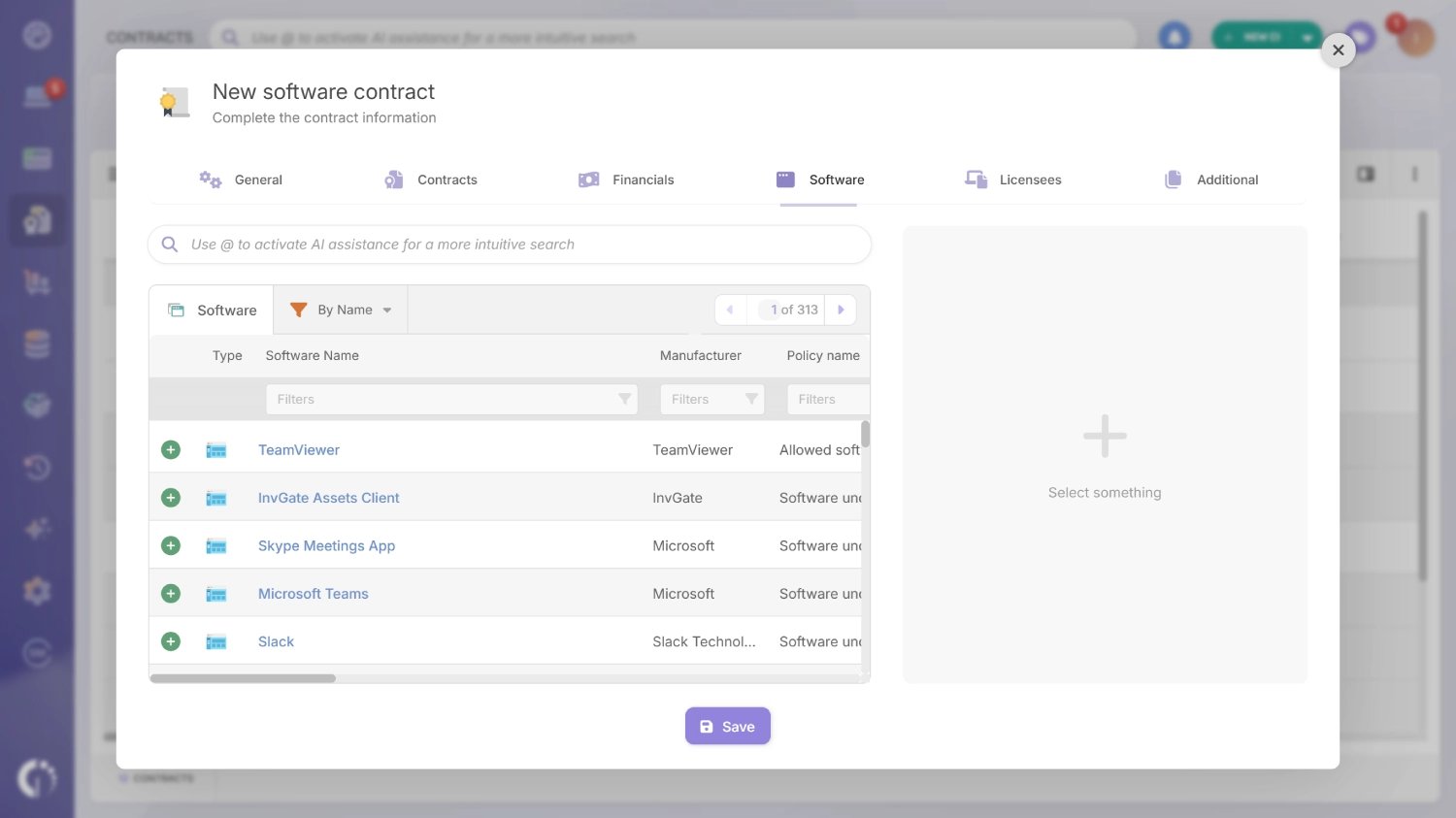
Task: Go to previous page of results
Action: tap(730, 310)
